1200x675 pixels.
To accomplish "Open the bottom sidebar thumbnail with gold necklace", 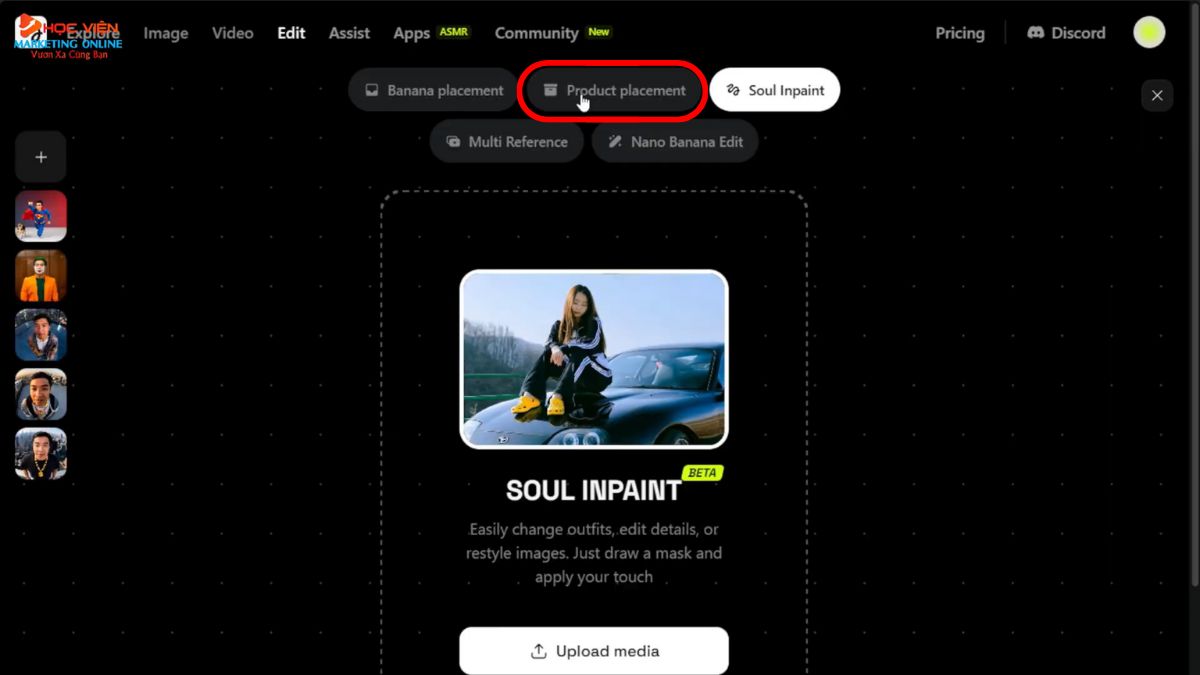I will [41, 453].
